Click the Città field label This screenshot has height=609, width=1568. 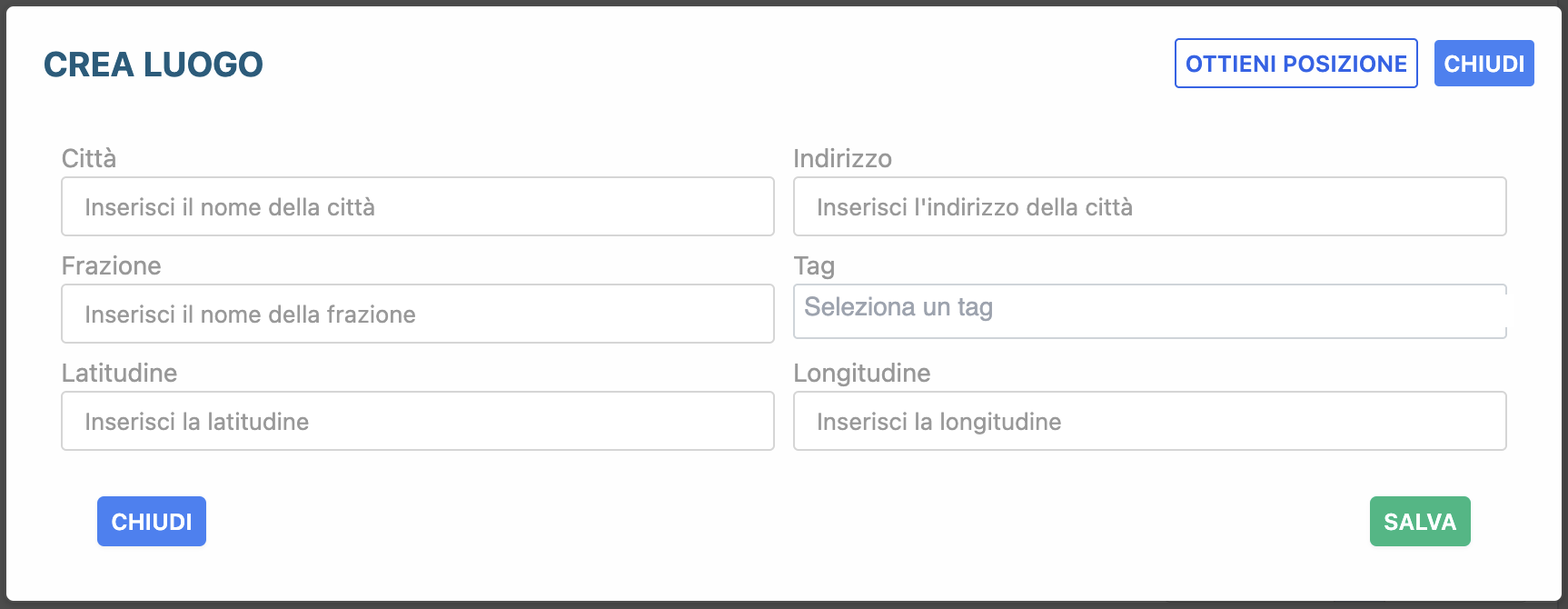tap(89, 159)
